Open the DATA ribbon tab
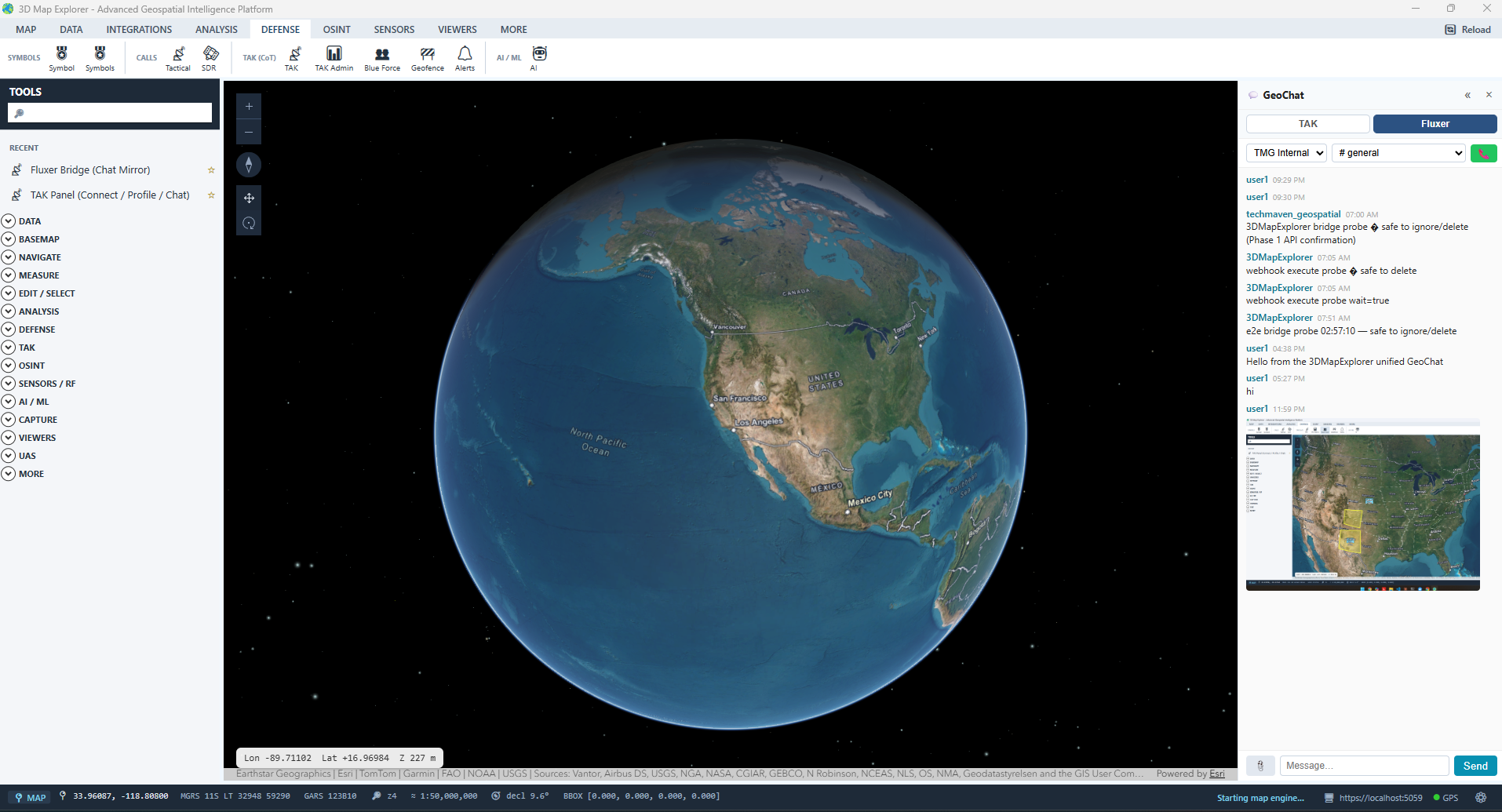 (71, 30)
